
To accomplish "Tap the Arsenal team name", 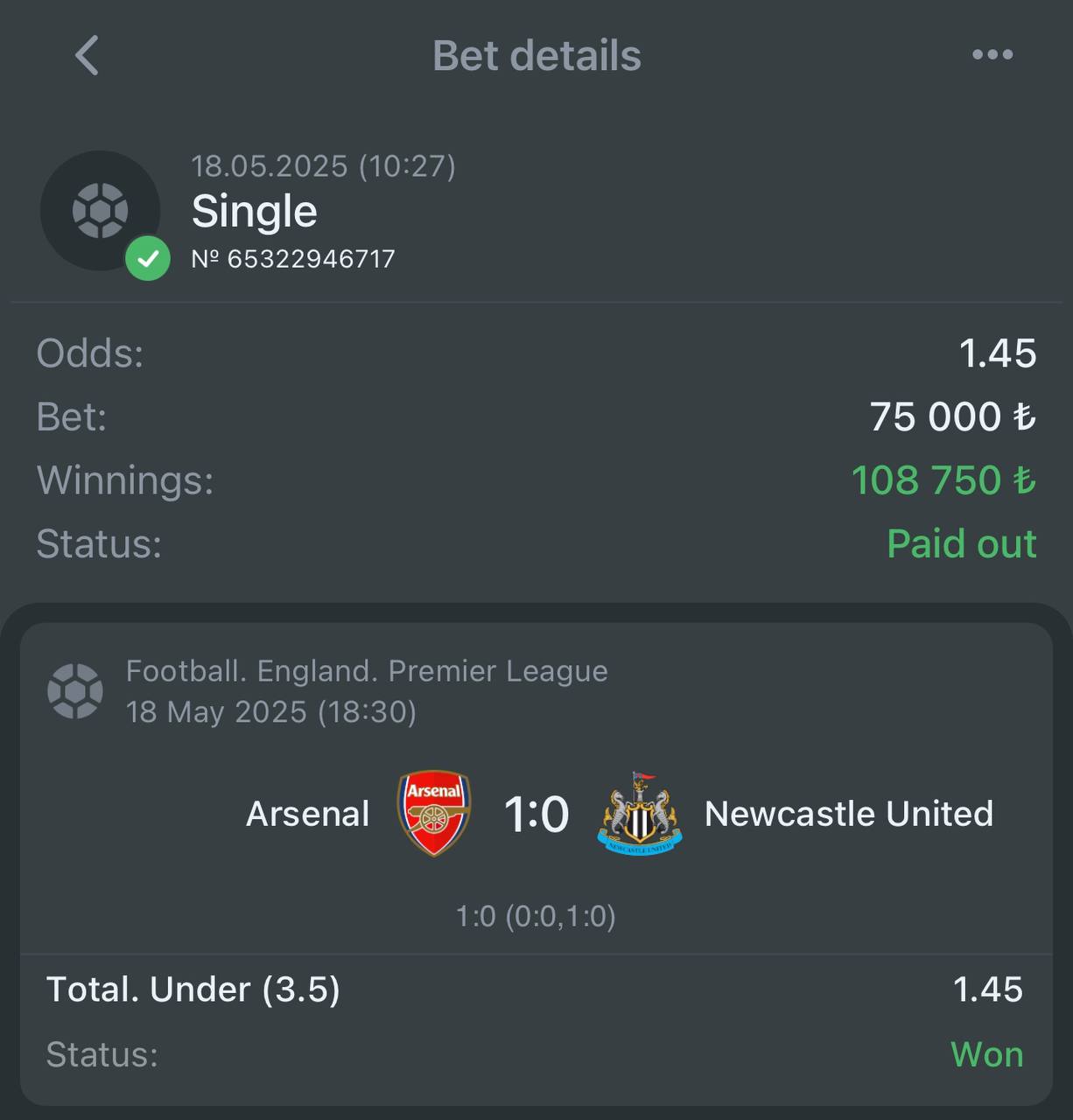I will tap(307, 814).
